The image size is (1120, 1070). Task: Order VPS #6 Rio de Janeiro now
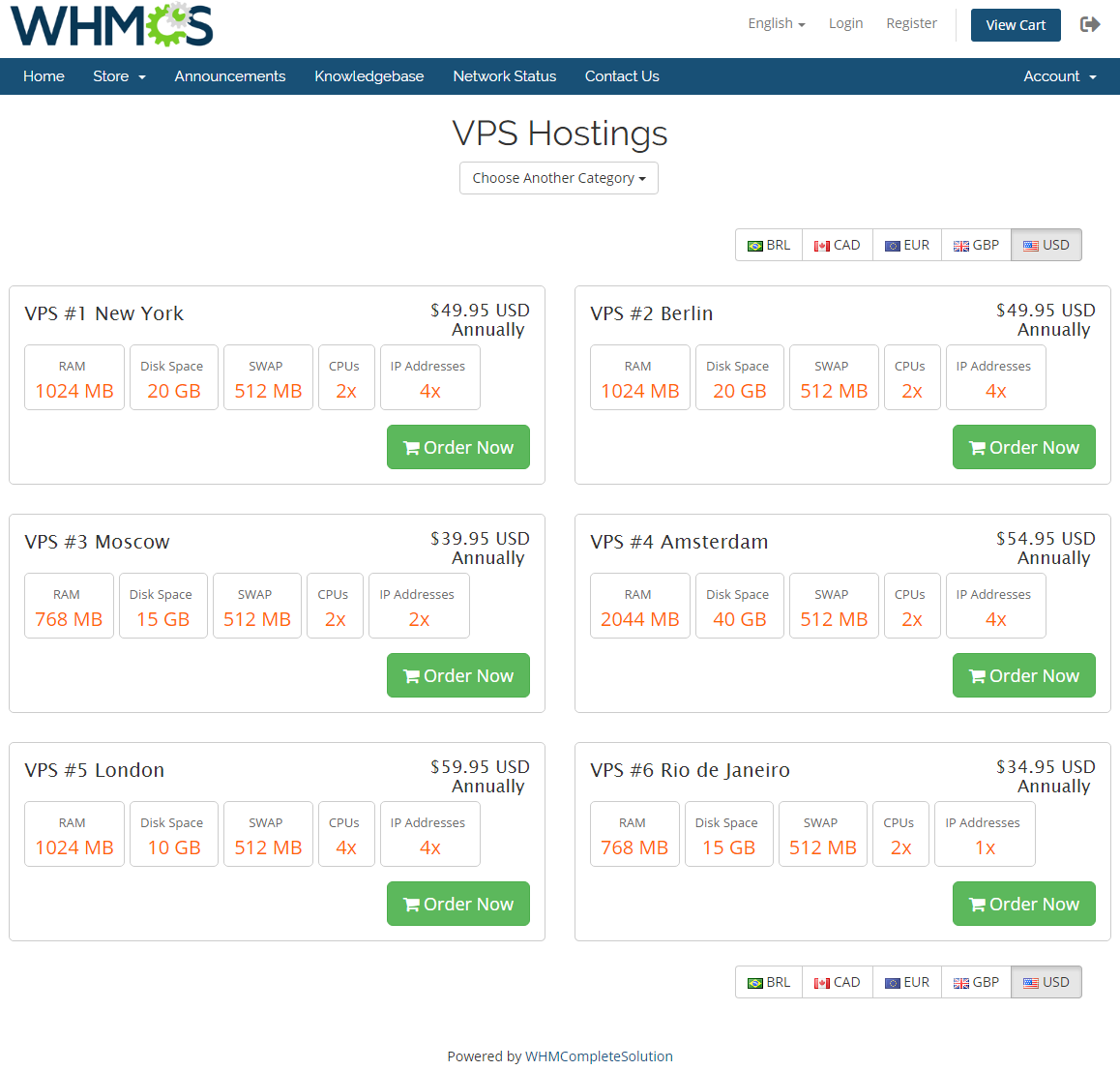pos(1024,905)
